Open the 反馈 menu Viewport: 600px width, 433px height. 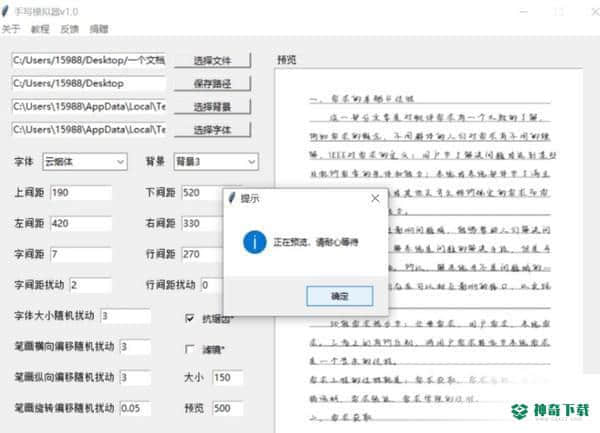tap(69, 29)
